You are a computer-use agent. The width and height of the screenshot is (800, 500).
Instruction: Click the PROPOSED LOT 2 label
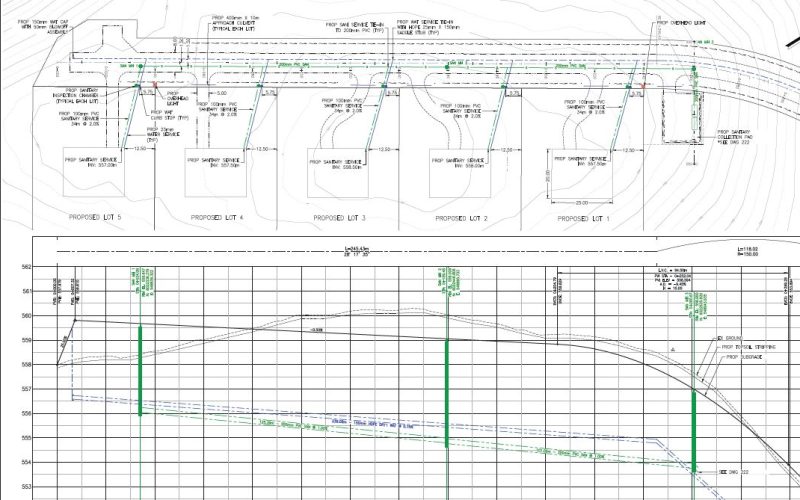pyautogui.click(x=460, y=217)
